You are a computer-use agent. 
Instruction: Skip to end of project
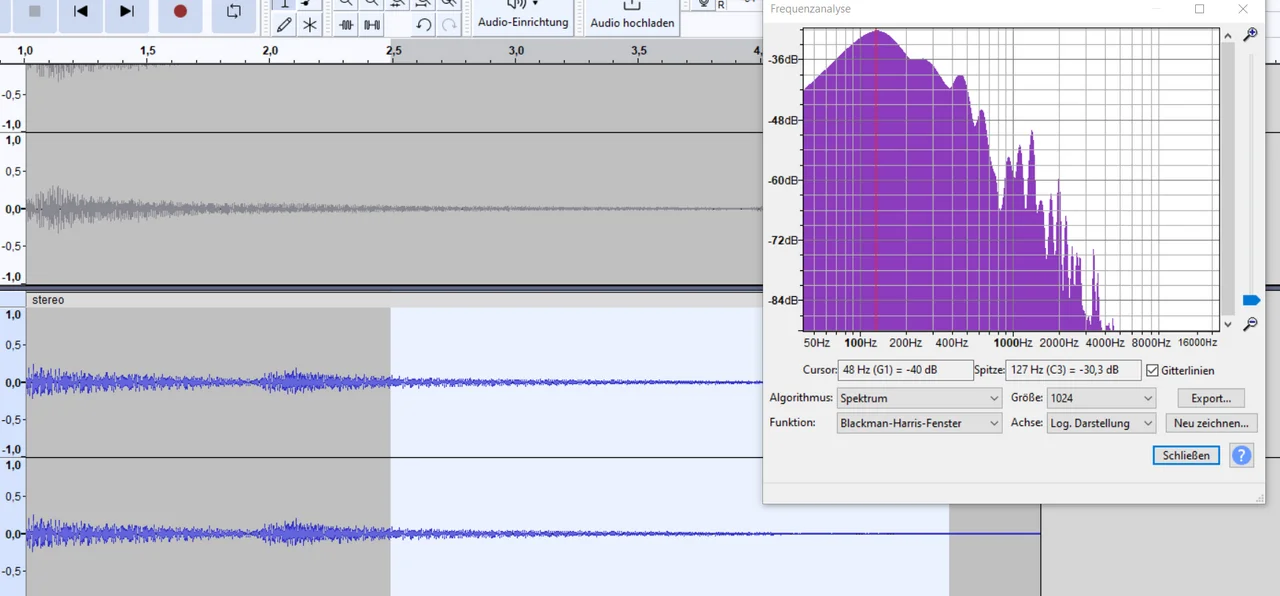127,12
